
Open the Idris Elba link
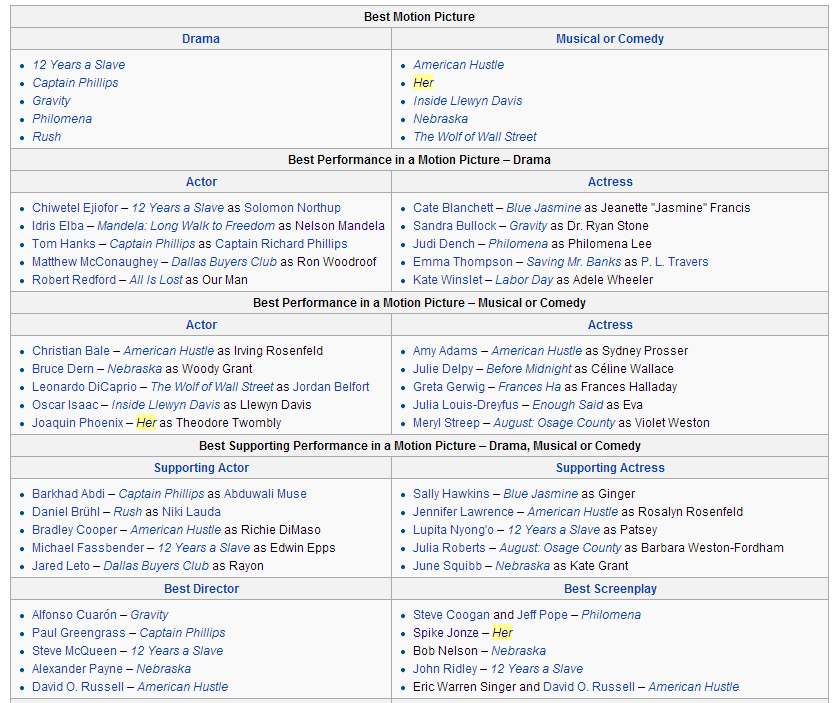pyautogui.click(x=58, y=226)
